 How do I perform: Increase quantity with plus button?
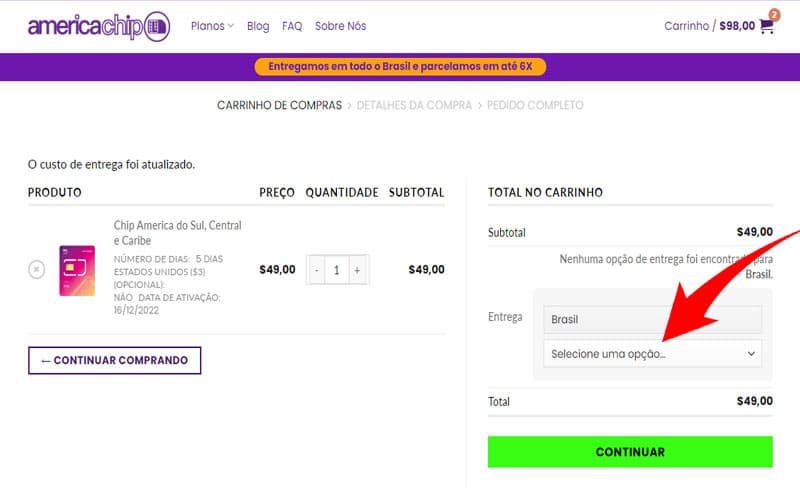[x=357, y=270]
